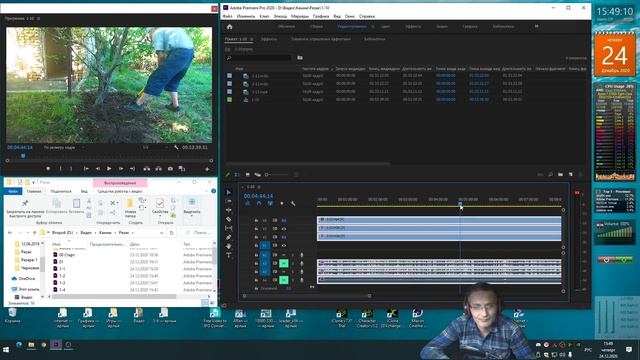Image resolution: width=640 pixels, height=360 pixels.
Task: Go up one folder in Explorer
Action: click(35, 233)
